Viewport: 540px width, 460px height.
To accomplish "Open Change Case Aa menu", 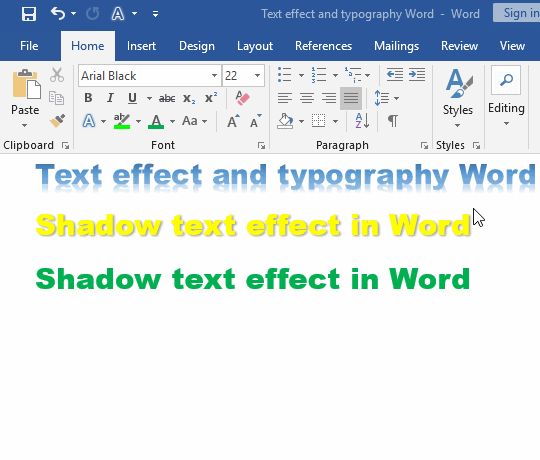I will [195, 121].
